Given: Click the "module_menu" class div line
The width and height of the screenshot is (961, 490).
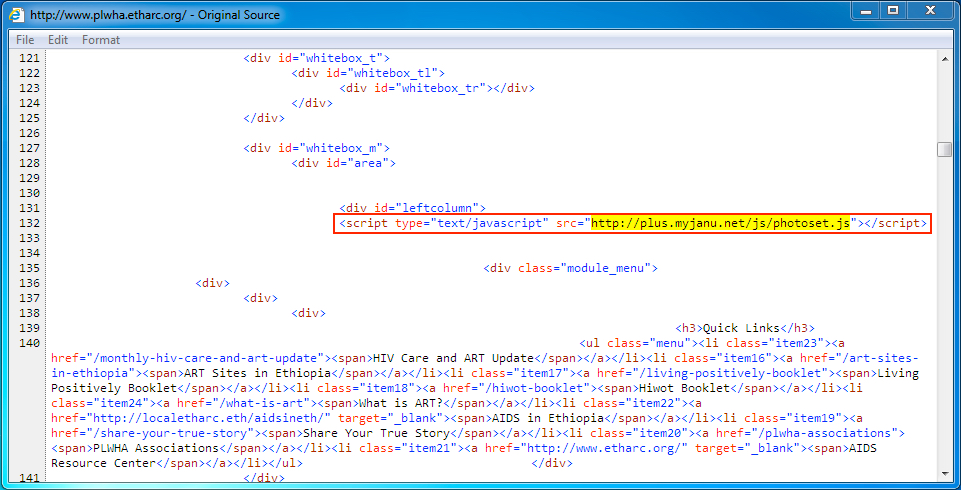Looking at the screenshot, I should 570,268.
